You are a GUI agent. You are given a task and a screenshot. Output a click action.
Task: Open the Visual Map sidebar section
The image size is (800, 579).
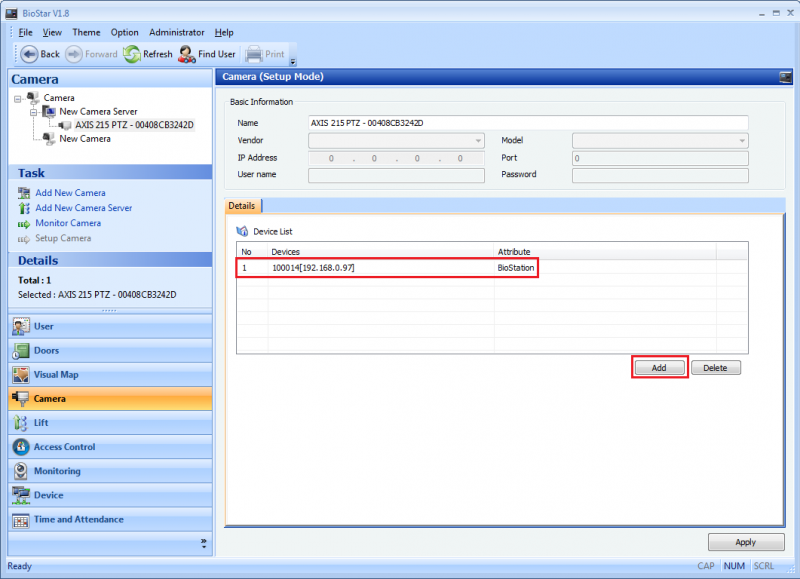point(56,375)
